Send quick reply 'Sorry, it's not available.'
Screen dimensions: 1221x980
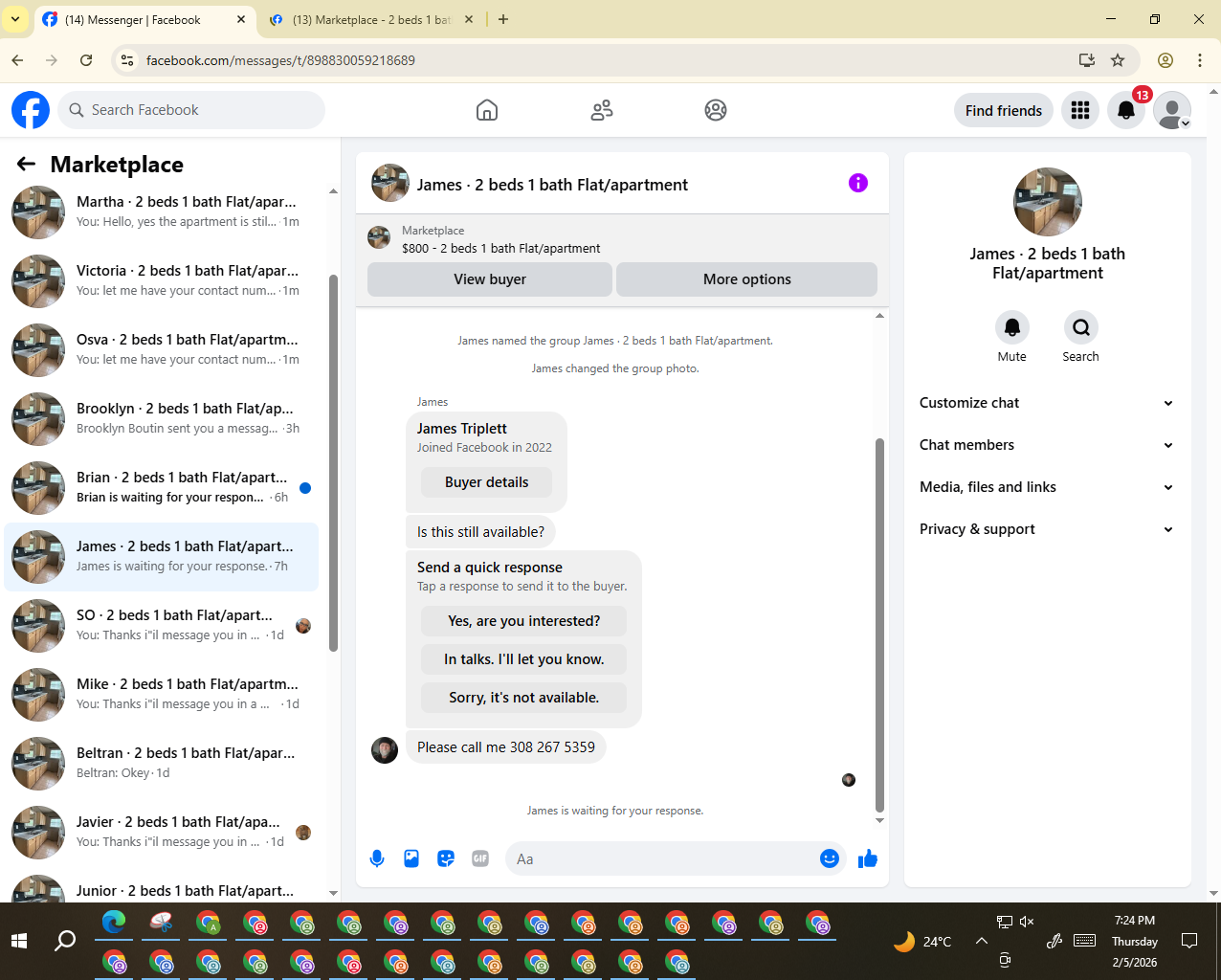(523, 698)
